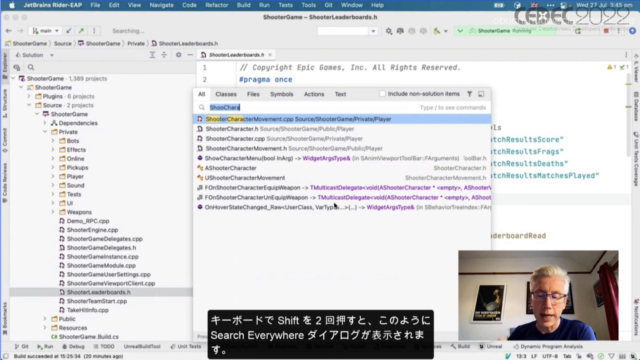Click the push commits arrow icon

click(81, 31)
